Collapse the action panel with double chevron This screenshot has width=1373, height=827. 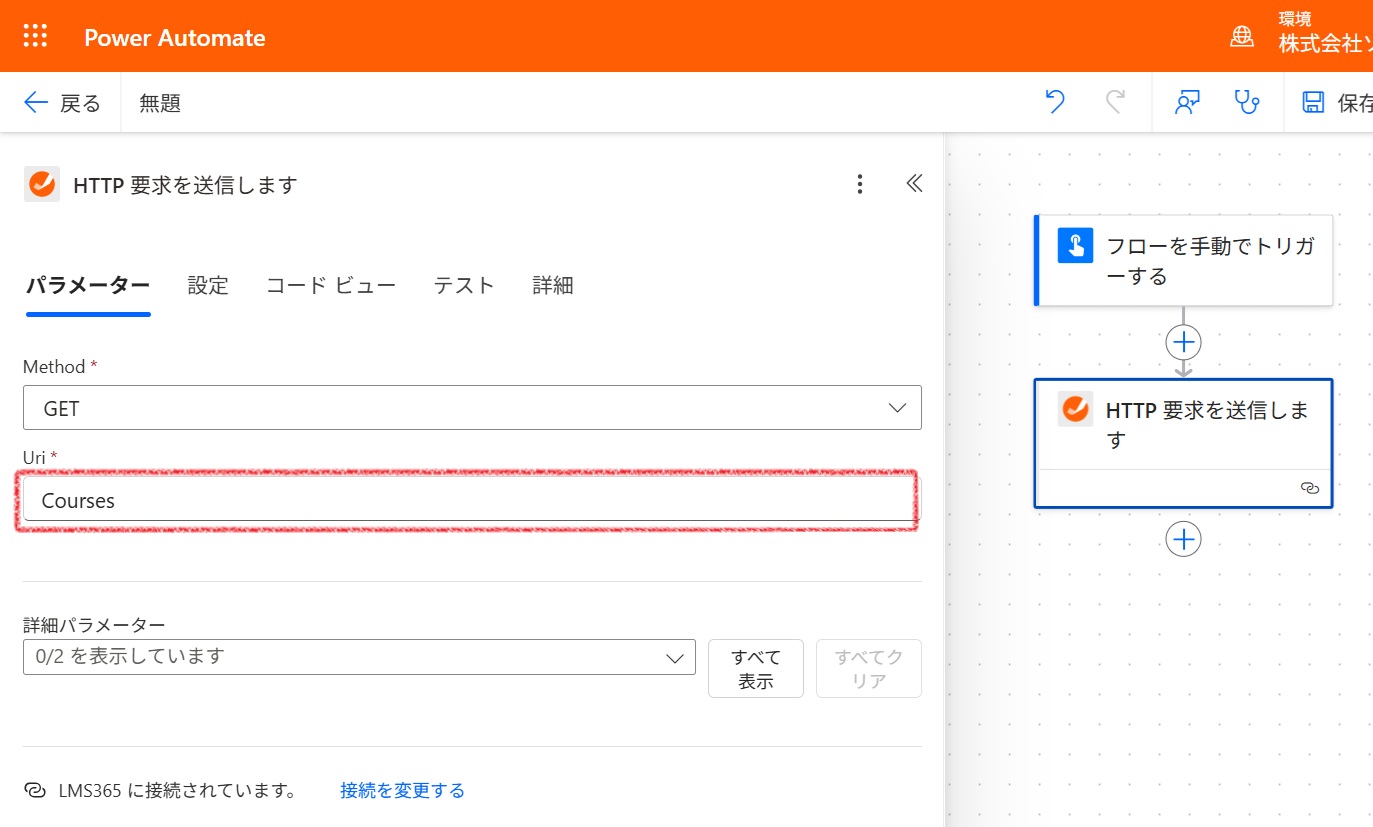coord(914,183)
